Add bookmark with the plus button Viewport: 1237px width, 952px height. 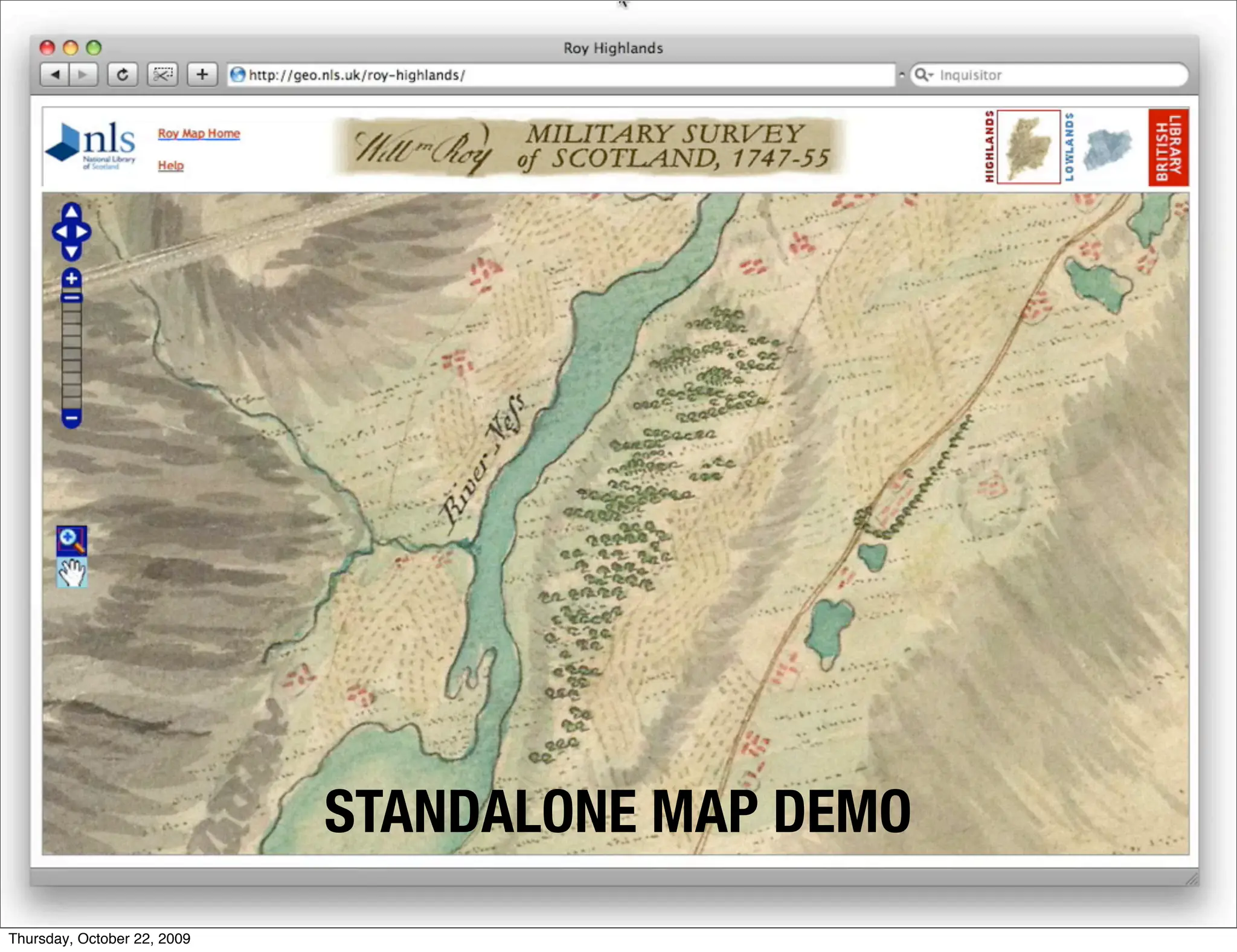pyautogui.click(x=202, y=75)
